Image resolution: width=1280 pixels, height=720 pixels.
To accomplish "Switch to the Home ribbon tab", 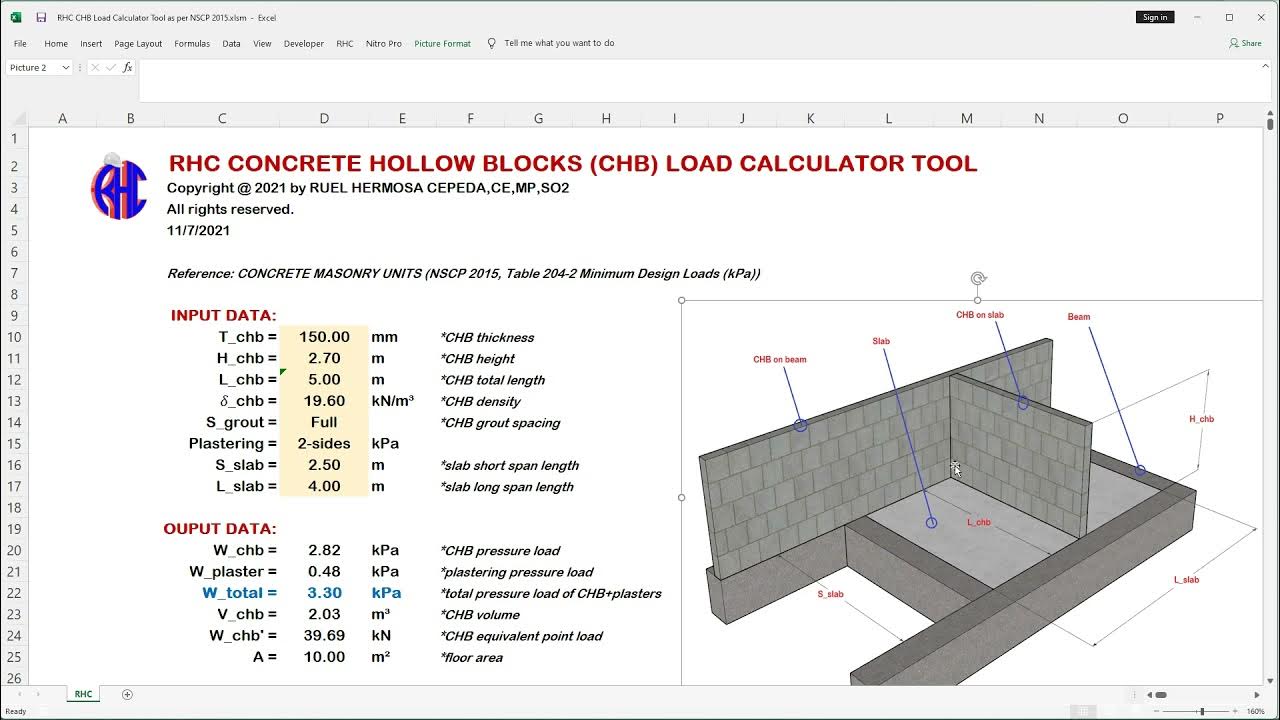I will (x=56, y=43).
